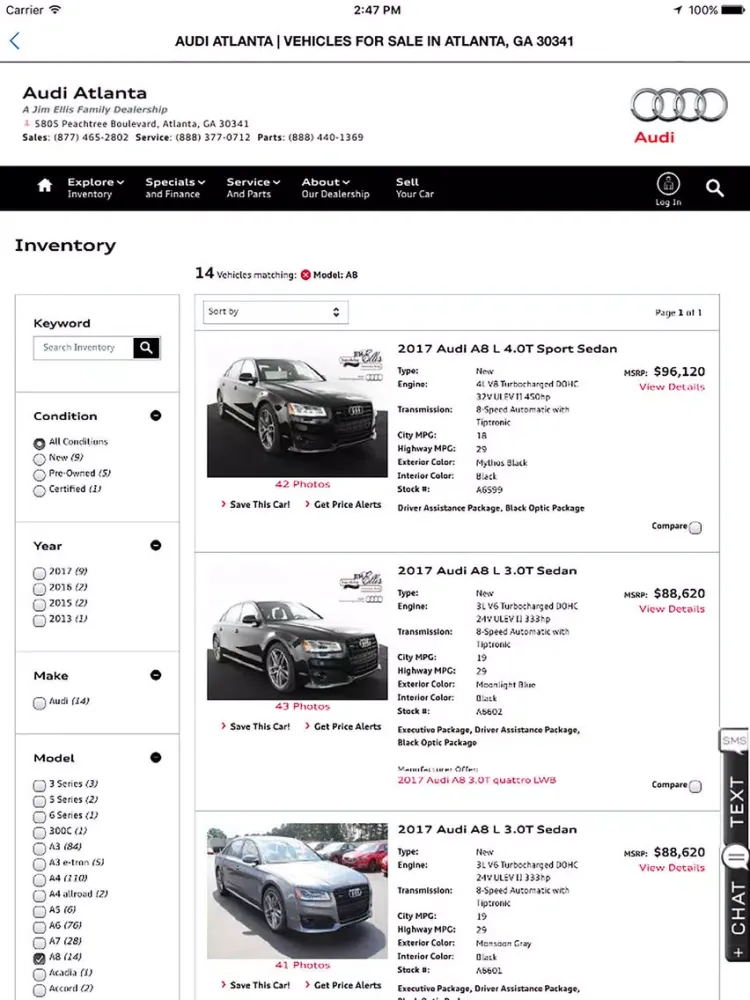Collapse the Condition filter section
750x1000 pixels.
pyautogui.click(x=156, y=416)
